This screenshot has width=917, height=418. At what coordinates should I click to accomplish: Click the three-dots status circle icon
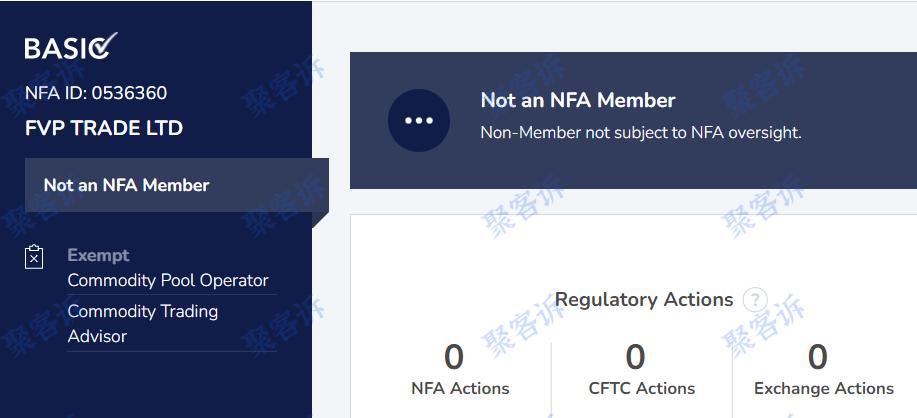419,120
